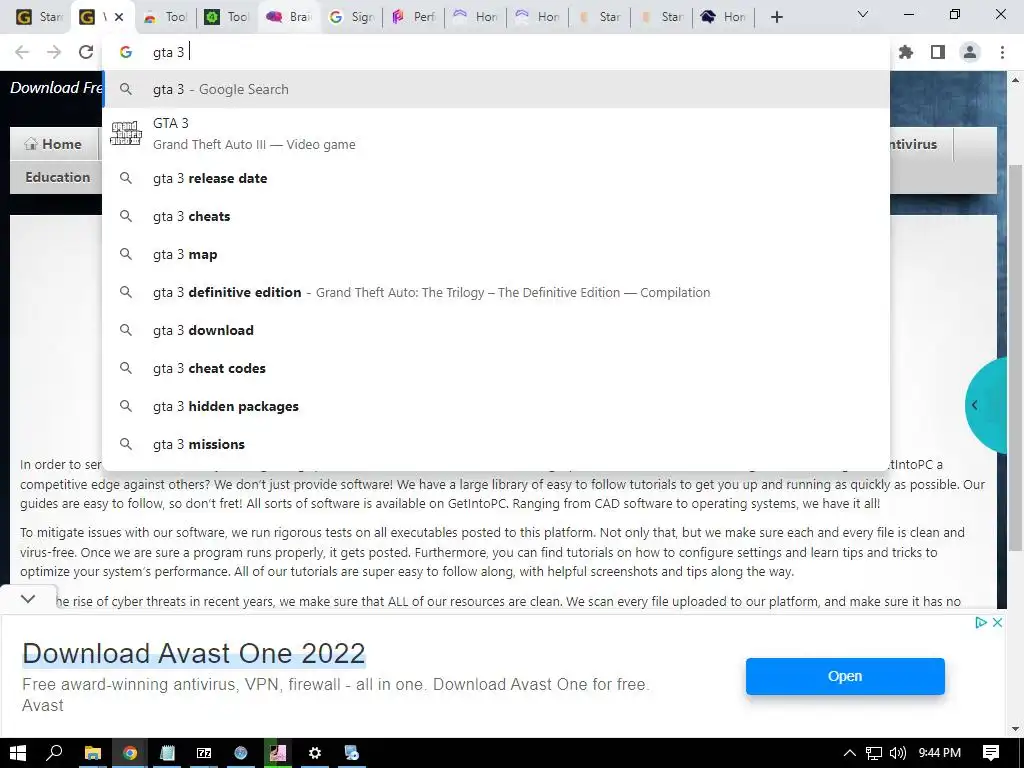Open a new browser tab
Viewport: 1024px width, 768px height.
pyautogui.click(x=776, y=17)
